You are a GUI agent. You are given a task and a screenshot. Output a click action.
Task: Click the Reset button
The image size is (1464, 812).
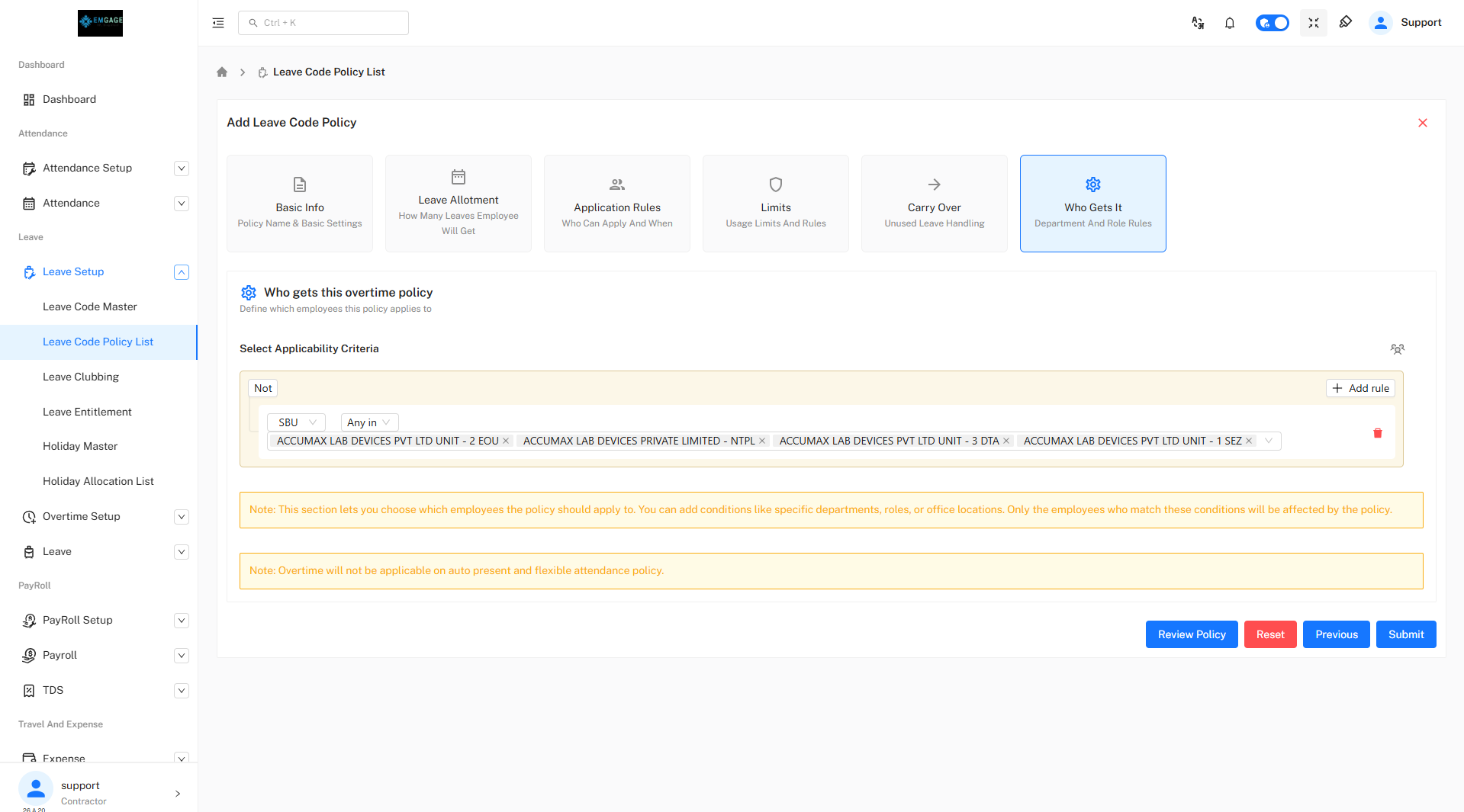[1270, 634]
